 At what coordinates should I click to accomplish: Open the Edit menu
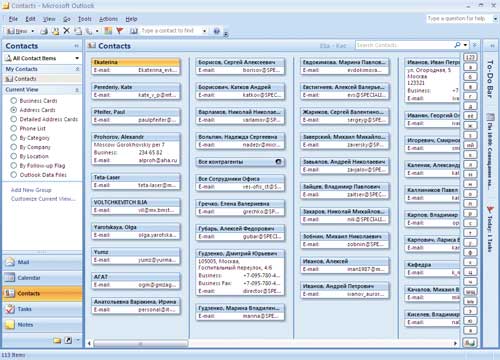[30, 19]
